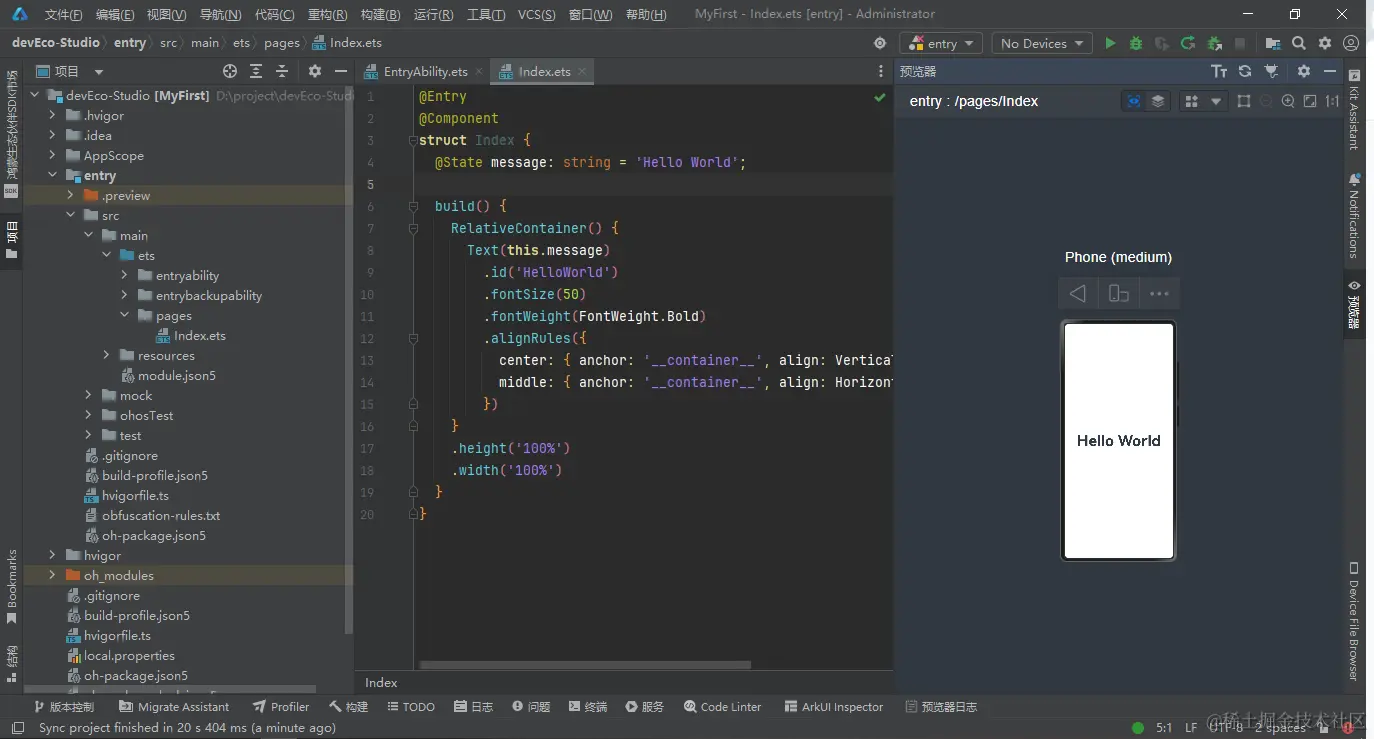Open project panel settings gear
Screen dimensions: 1374x739
[315, 71]
